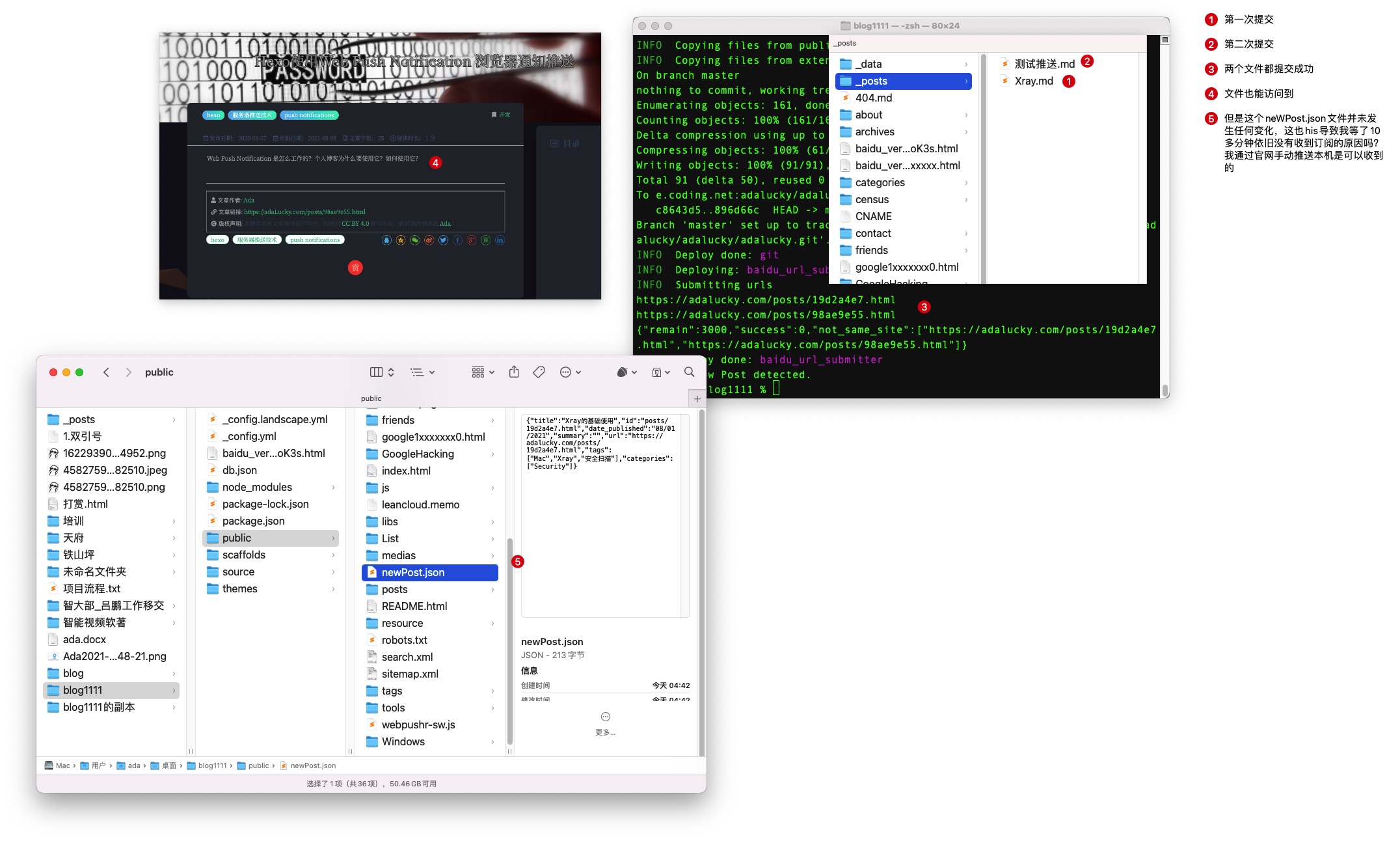Click the push notifications tag at top
This screenshot has height=841, width=1400.
(x=309, y=115)
